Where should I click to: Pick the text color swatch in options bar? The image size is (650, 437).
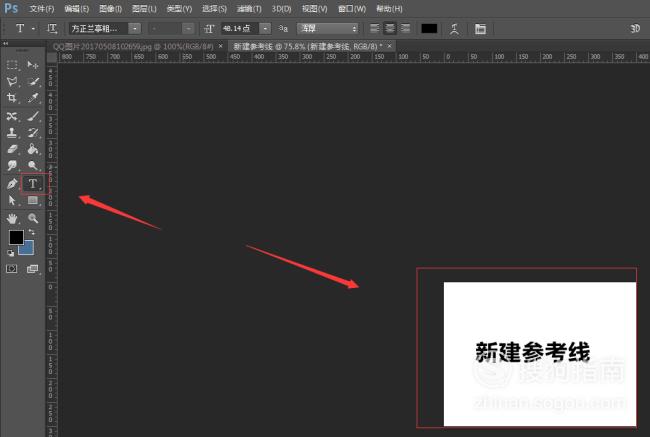(x=429, y=28)
